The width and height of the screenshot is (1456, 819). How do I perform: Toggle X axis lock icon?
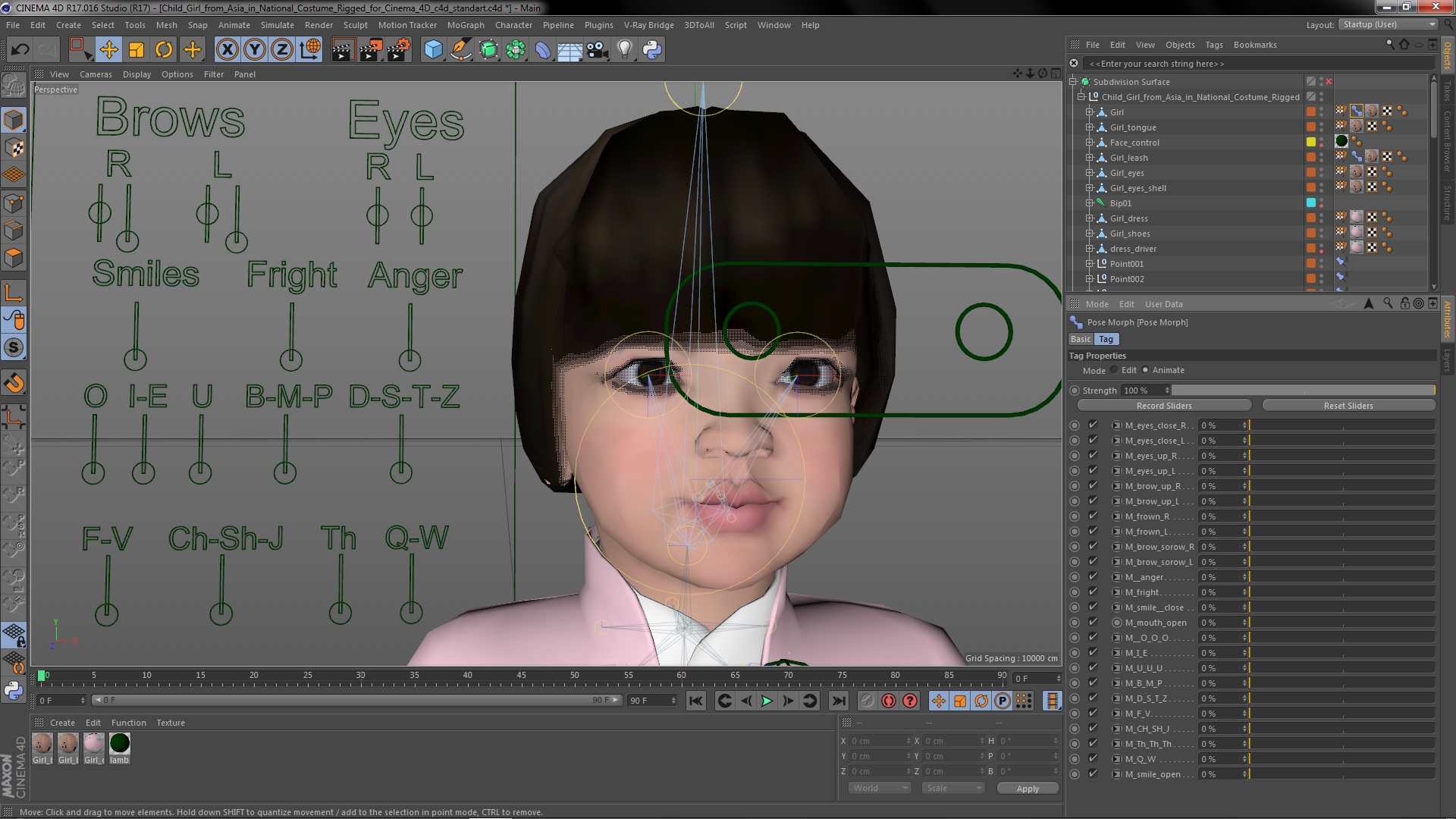227,50
